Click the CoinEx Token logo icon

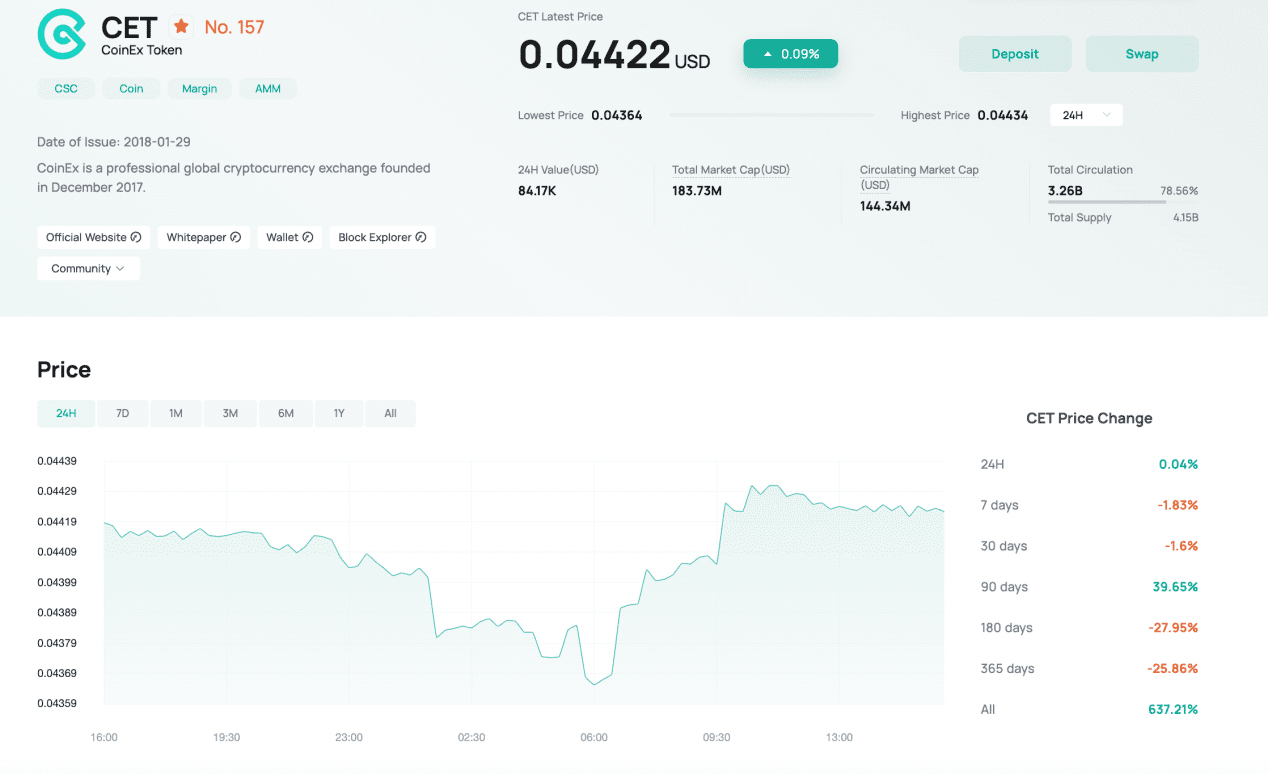coord(62,34)
